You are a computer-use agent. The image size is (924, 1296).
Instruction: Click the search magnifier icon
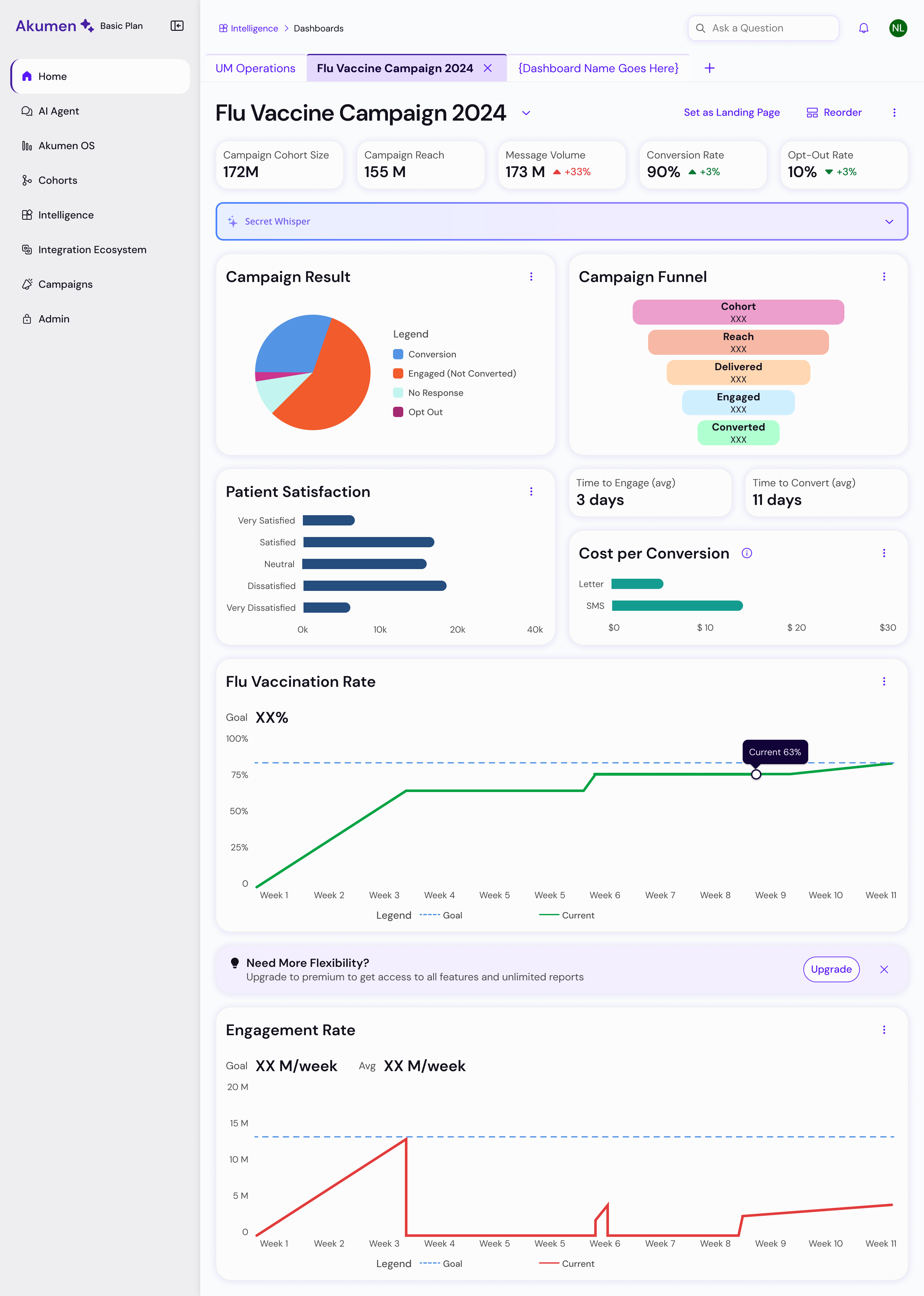(700, 28)
